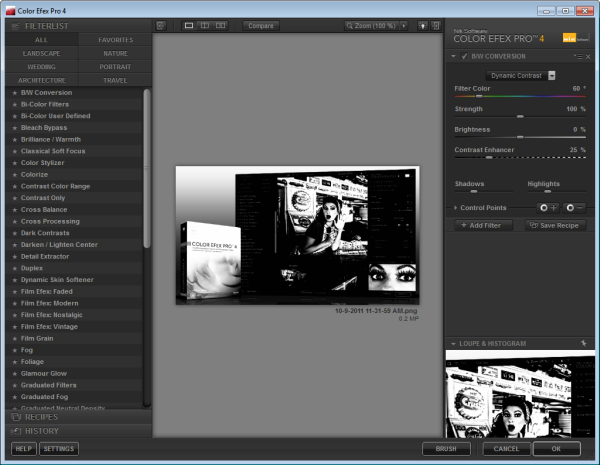Open the Settings button
Screen dimensions: 600x465
[x=59, y=449]
